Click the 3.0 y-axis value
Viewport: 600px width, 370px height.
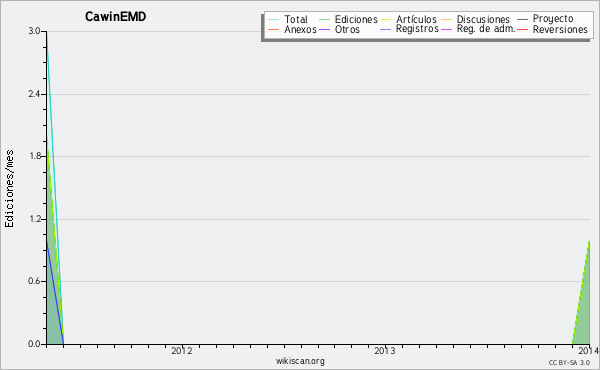click(34, 31)
